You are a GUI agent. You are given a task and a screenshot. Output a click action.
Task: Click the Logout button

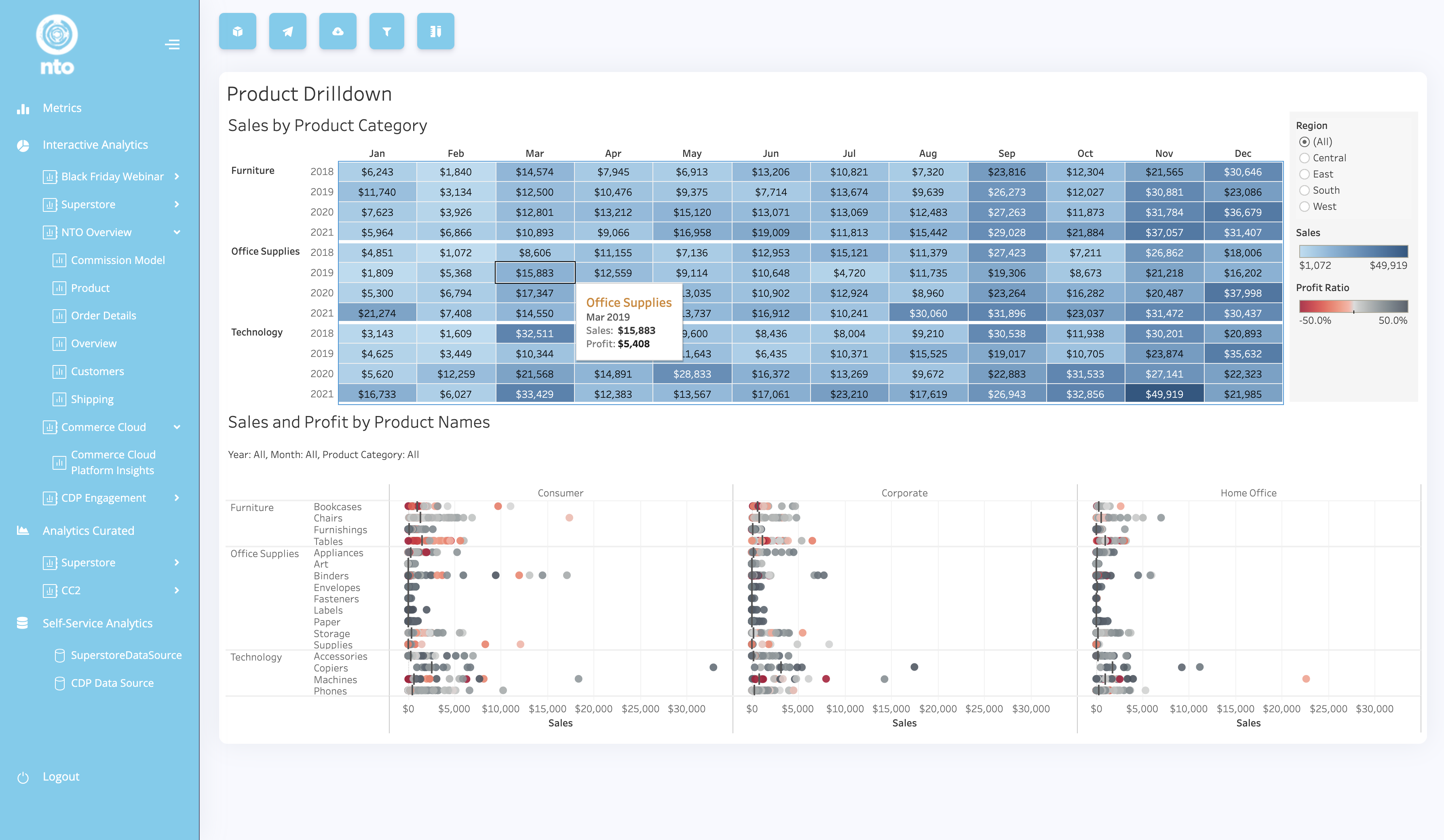61,777
